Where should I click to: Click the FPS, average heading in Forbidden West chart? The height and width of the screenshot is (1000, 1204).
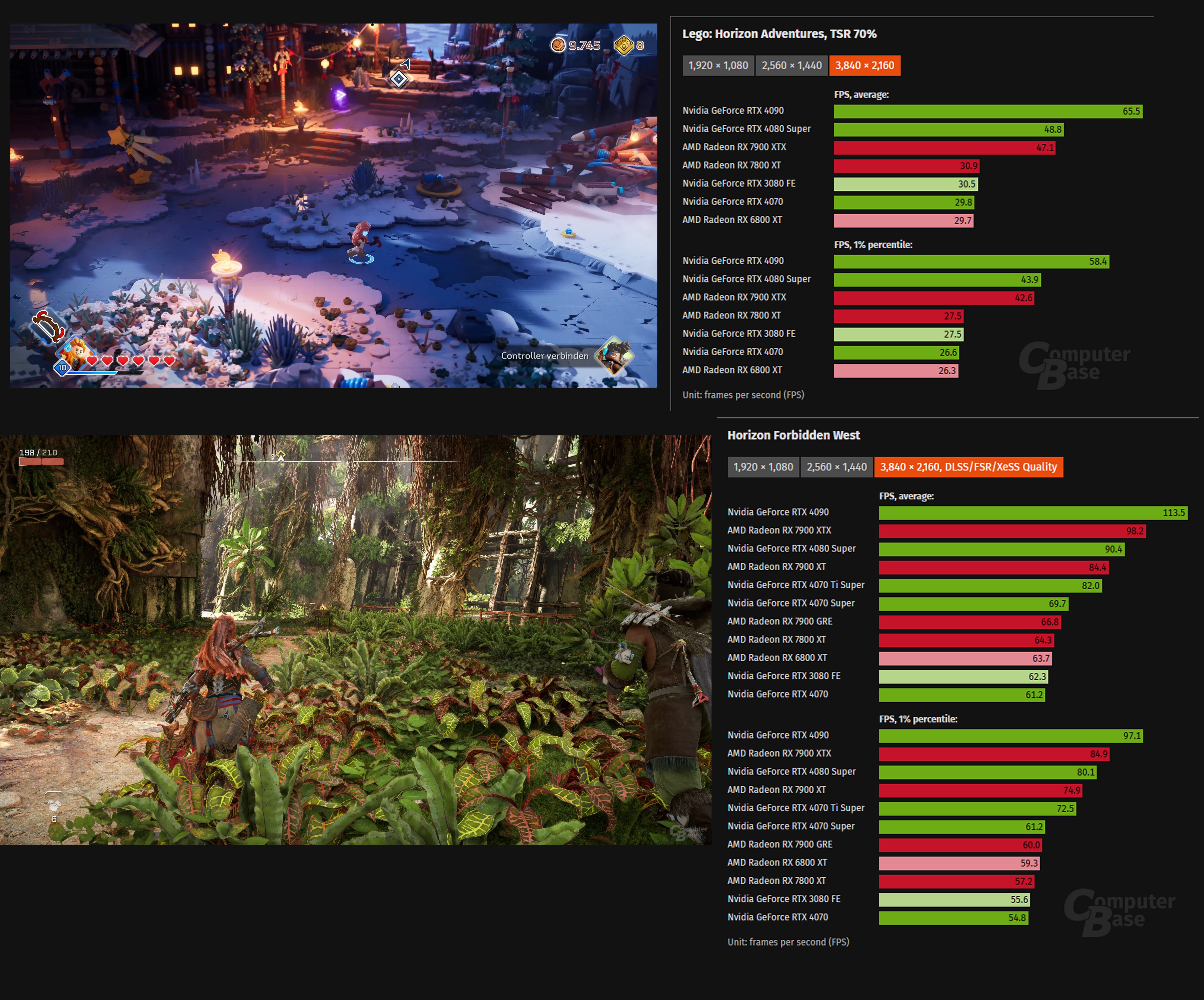point(907,496)
